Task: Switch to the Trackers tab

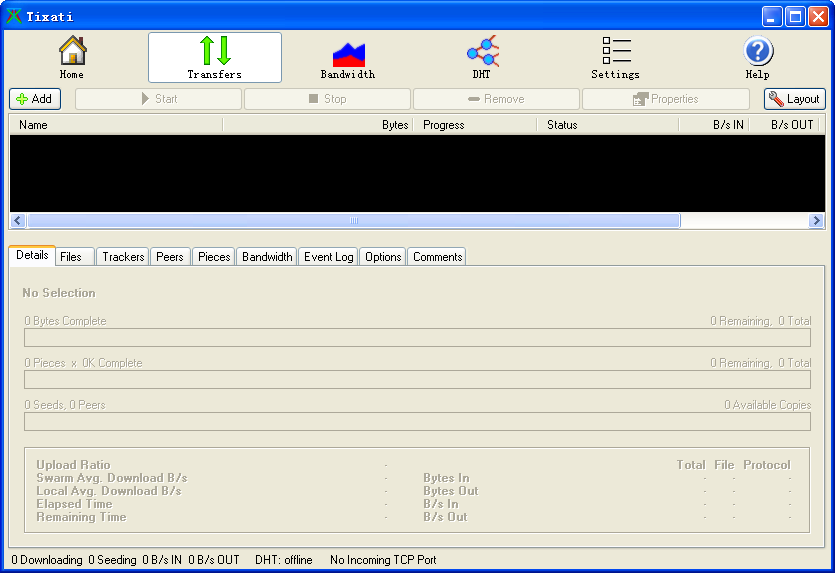Action: (x=123, y=257)
